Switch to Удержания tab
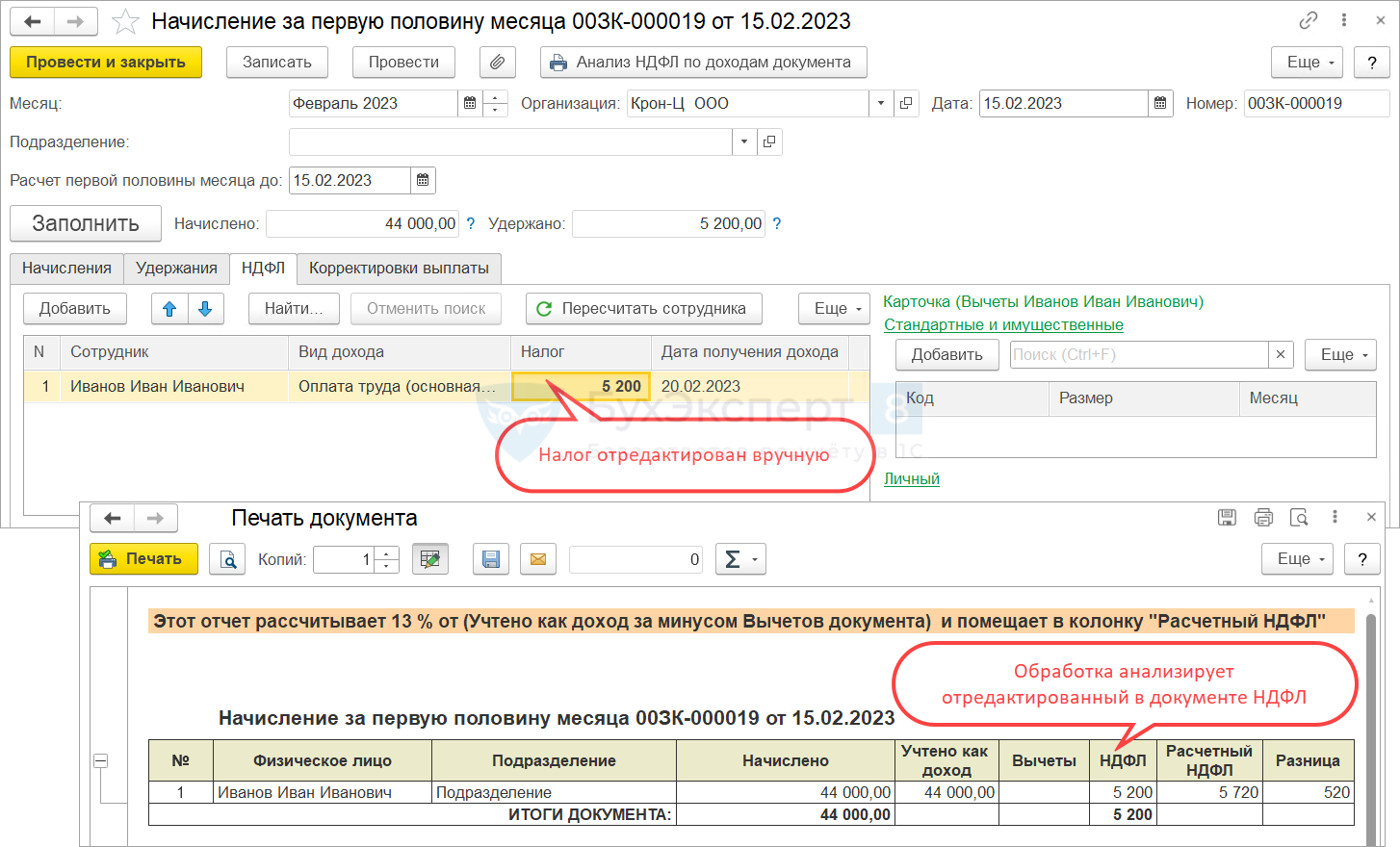The height and width of the screenshot is (847, 1400). 176,269
